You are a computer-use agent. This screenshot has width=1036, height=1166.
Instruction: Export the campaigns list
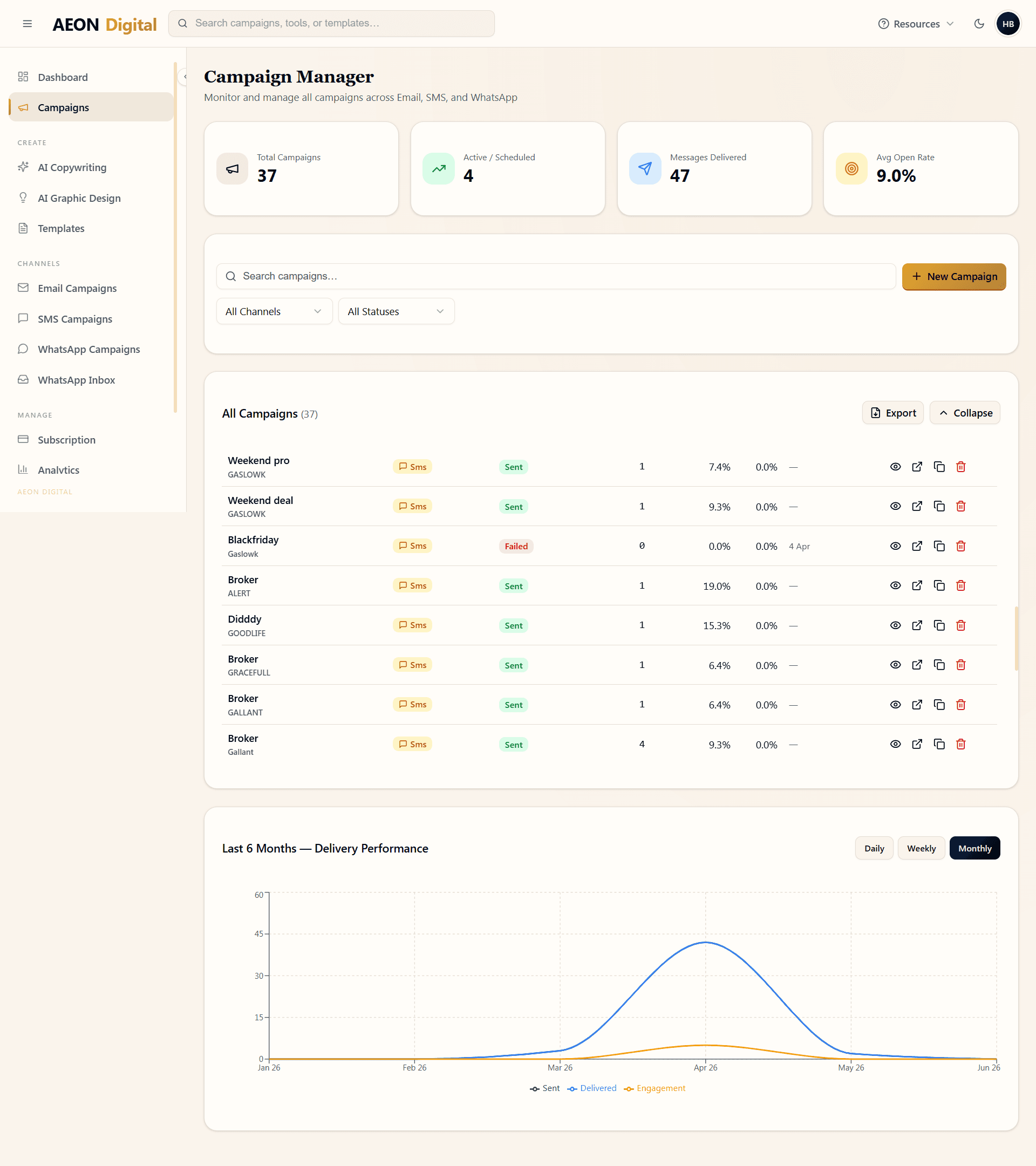893,413
